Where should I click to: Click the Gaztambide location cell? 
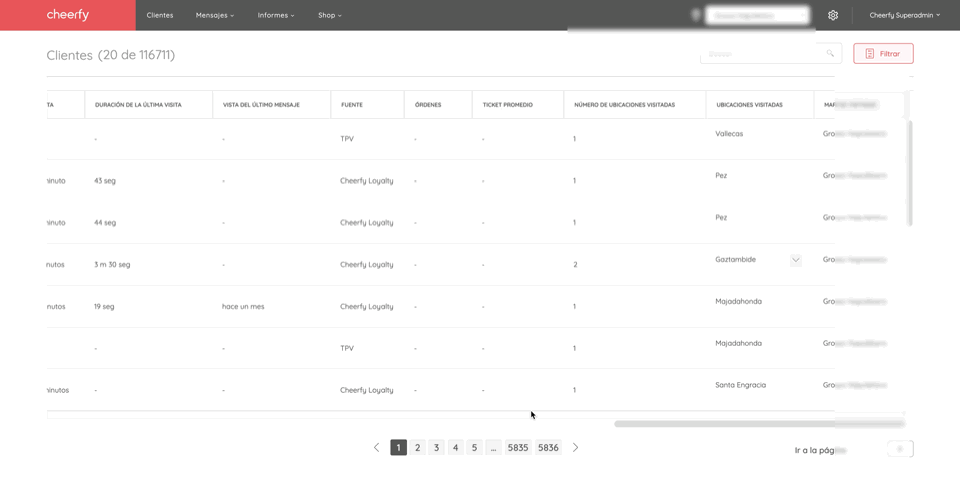pos(735,260)
